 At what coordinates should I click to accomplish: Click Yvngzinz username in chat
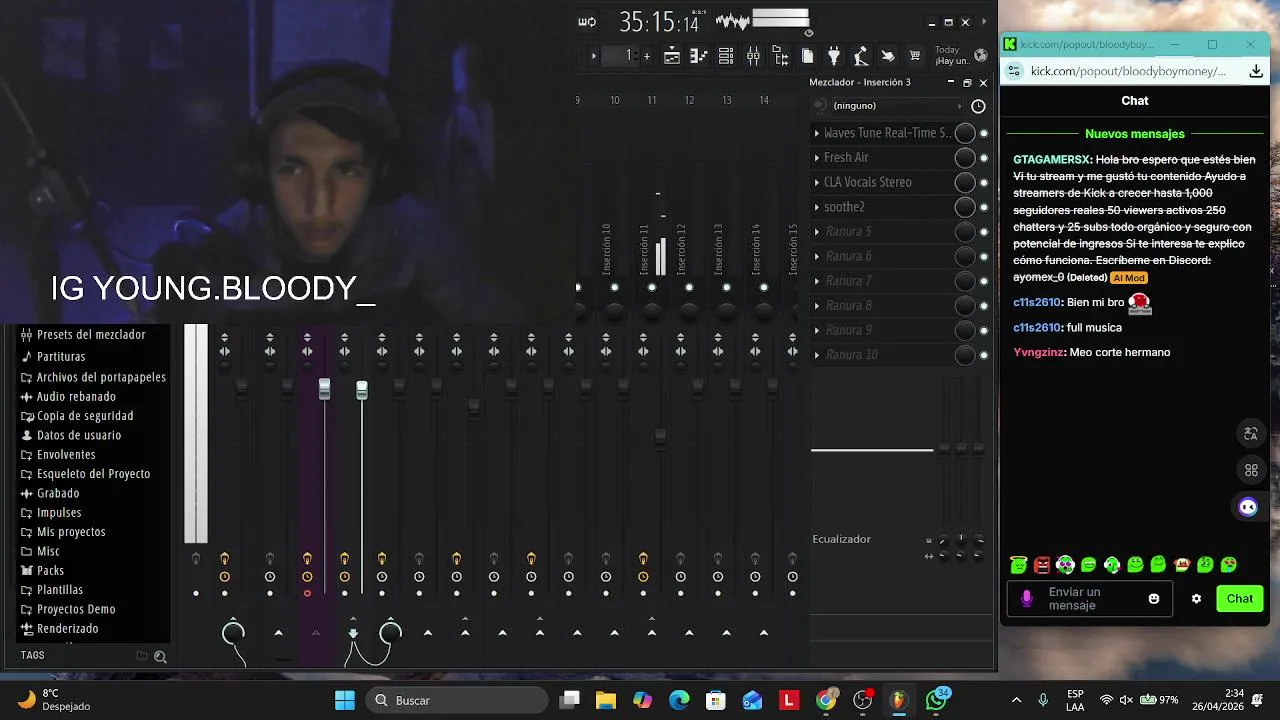1038,352
